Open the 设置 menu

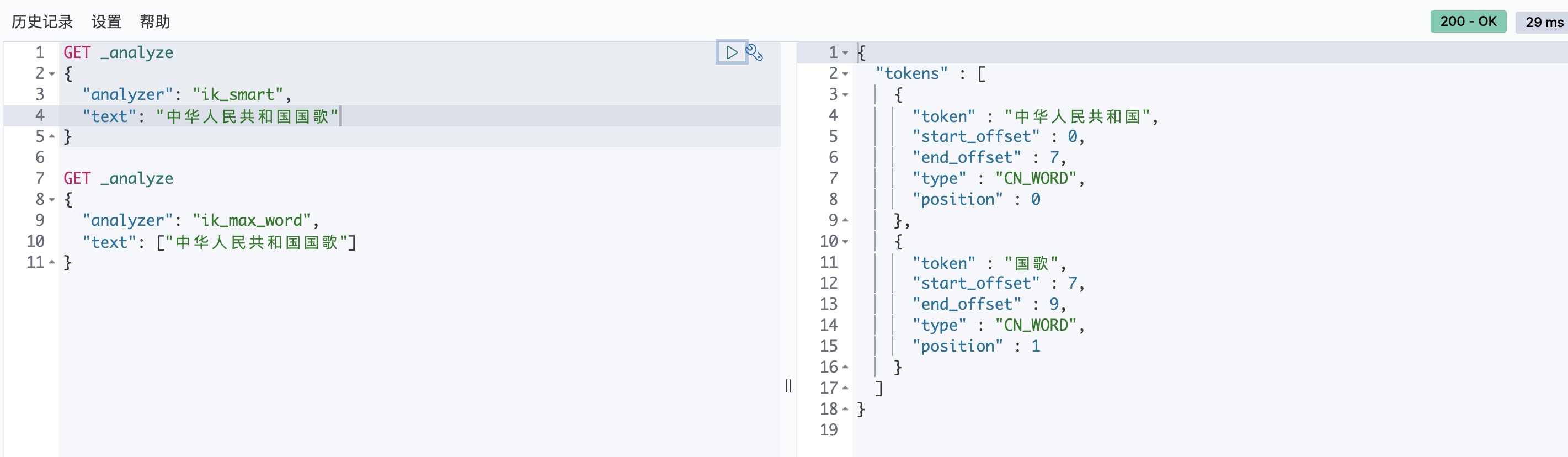(x=106, y=22)
